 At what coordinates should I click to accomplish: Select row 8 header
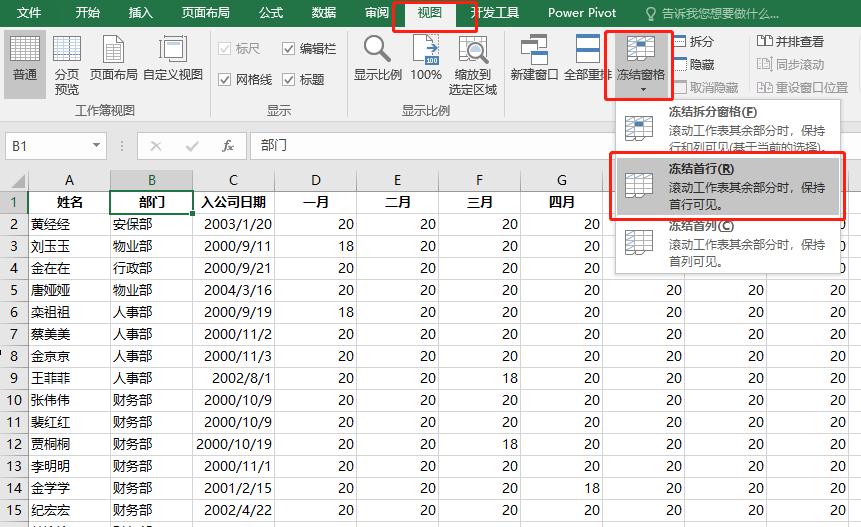(x=14, y=356)
